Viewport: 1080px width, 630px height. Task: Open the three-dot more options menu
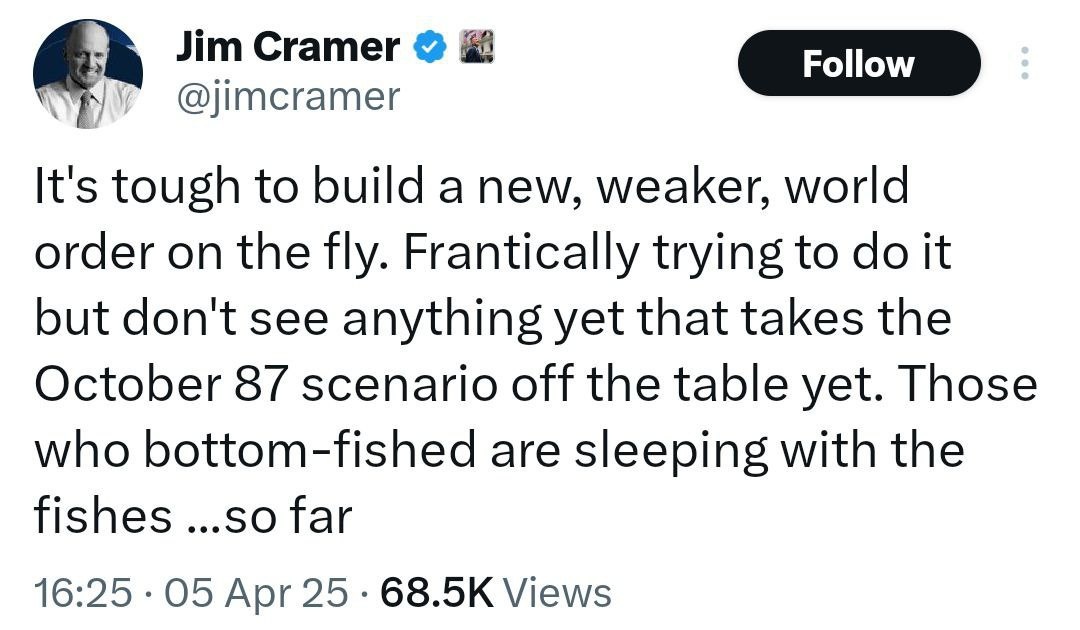tap(1022, 64)
